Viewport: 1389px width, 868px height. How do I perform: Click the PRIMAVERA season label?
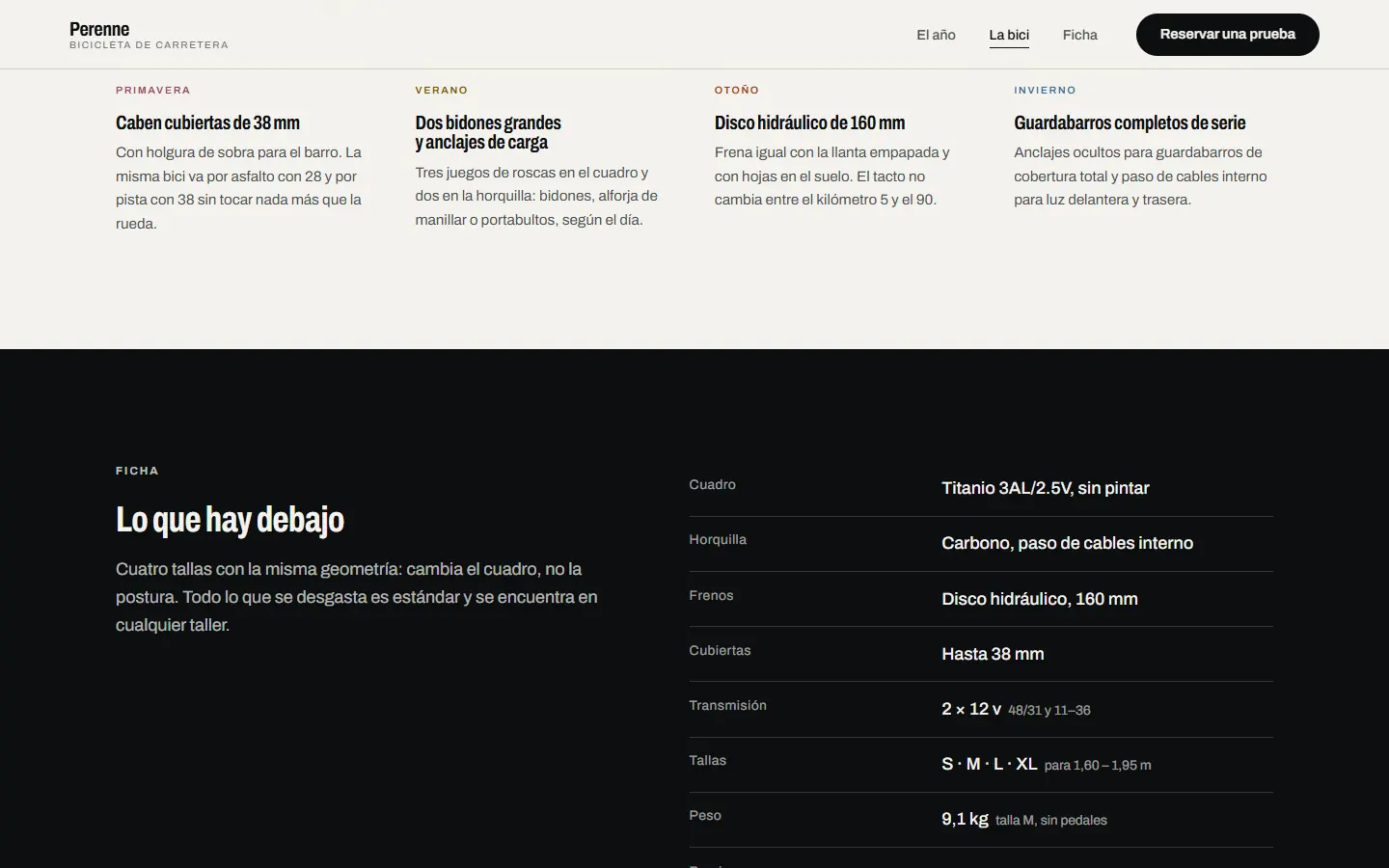153,91
